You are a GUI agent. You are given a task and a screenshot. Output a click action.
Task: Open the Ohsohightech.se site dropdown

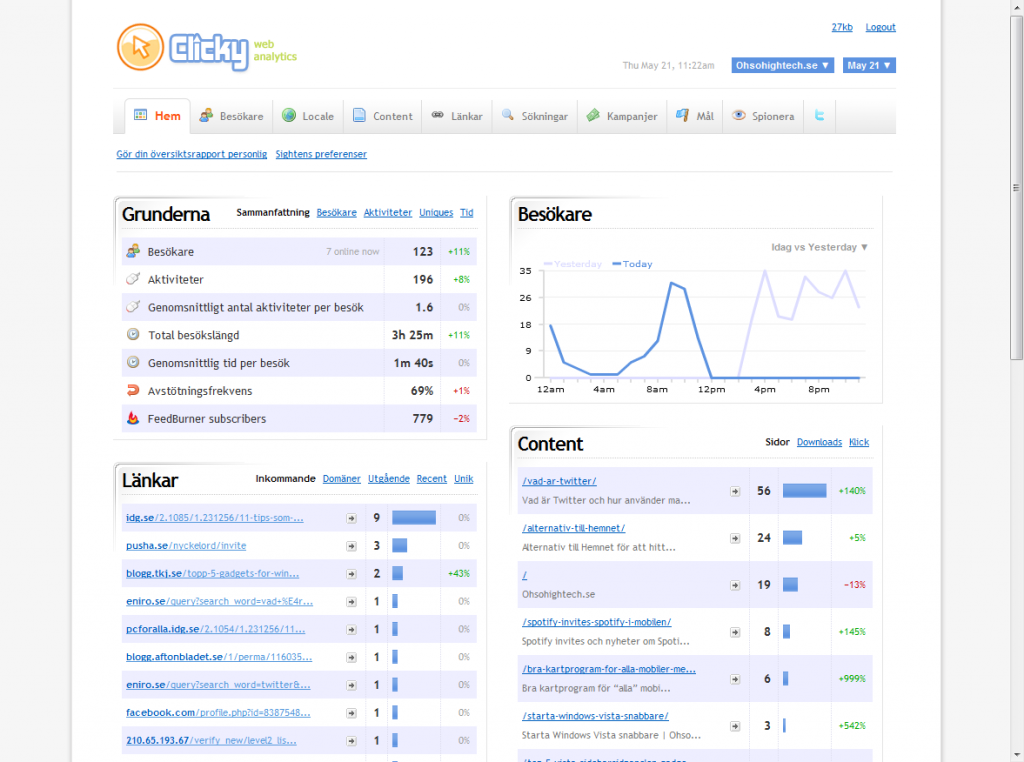782,65
